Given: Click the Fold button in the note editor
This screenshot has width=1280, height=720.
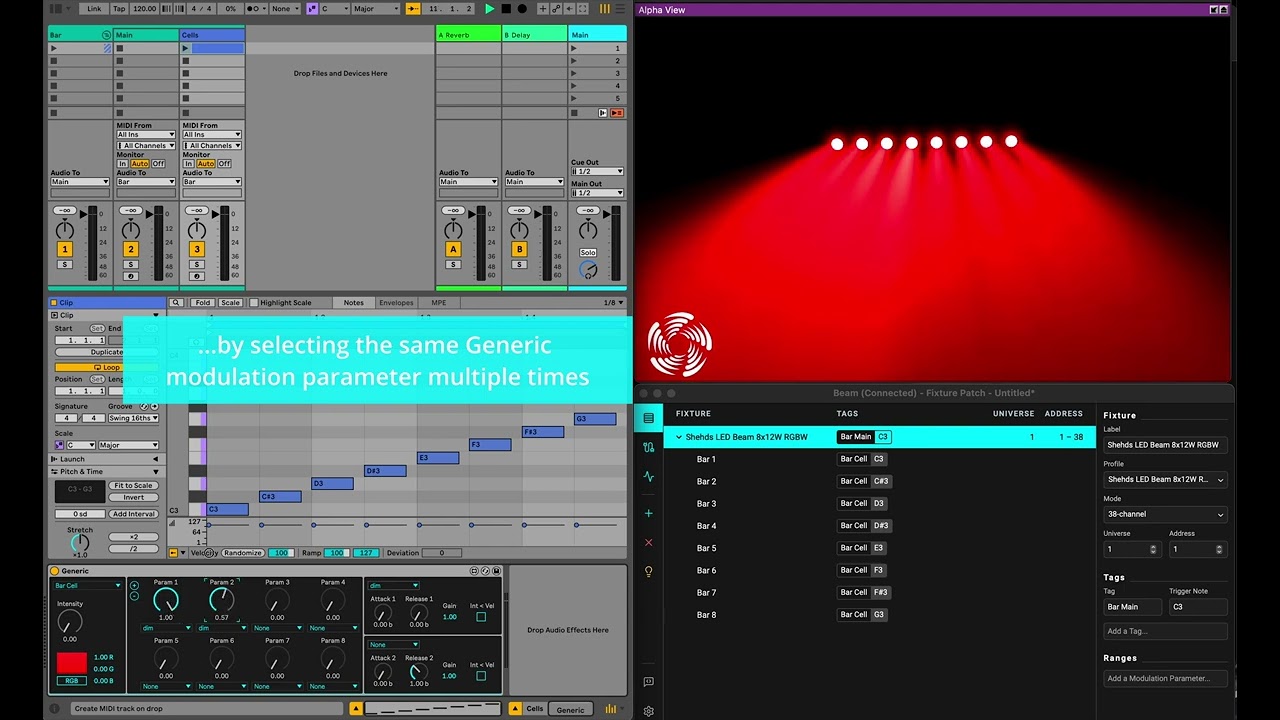Looking at the screenshot, I should 203,303.
